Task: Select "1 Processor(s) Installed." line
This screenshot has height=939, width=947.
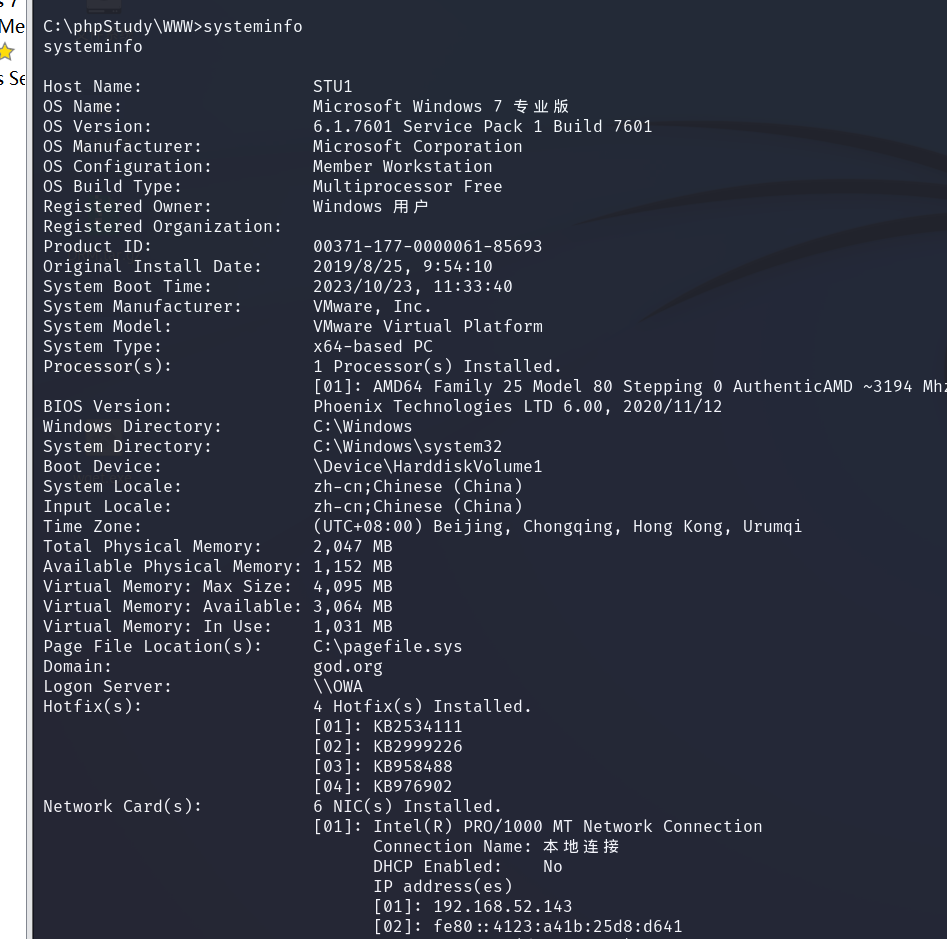Action: [x=438, y=366]
